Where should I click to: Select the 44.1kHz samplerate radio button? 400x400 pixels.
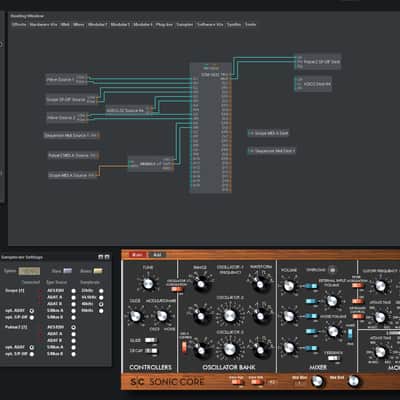point(101,297)
